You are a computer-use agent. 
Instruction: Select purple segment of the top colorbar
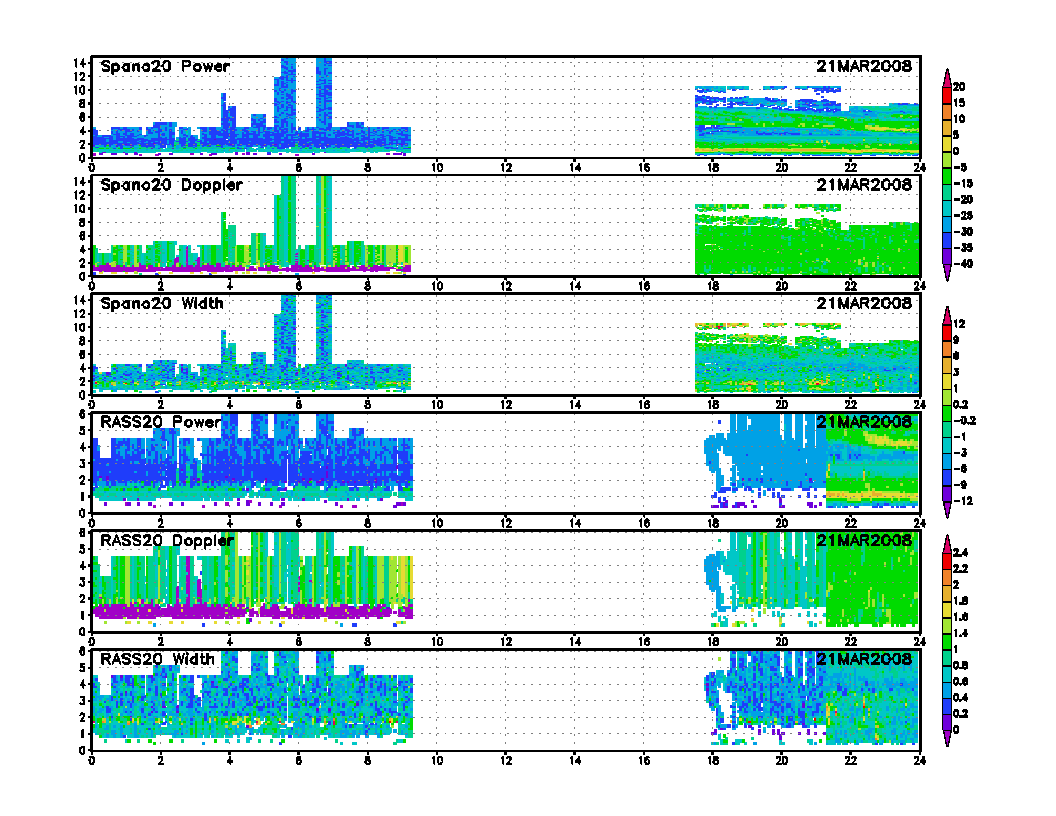(947, 256)
